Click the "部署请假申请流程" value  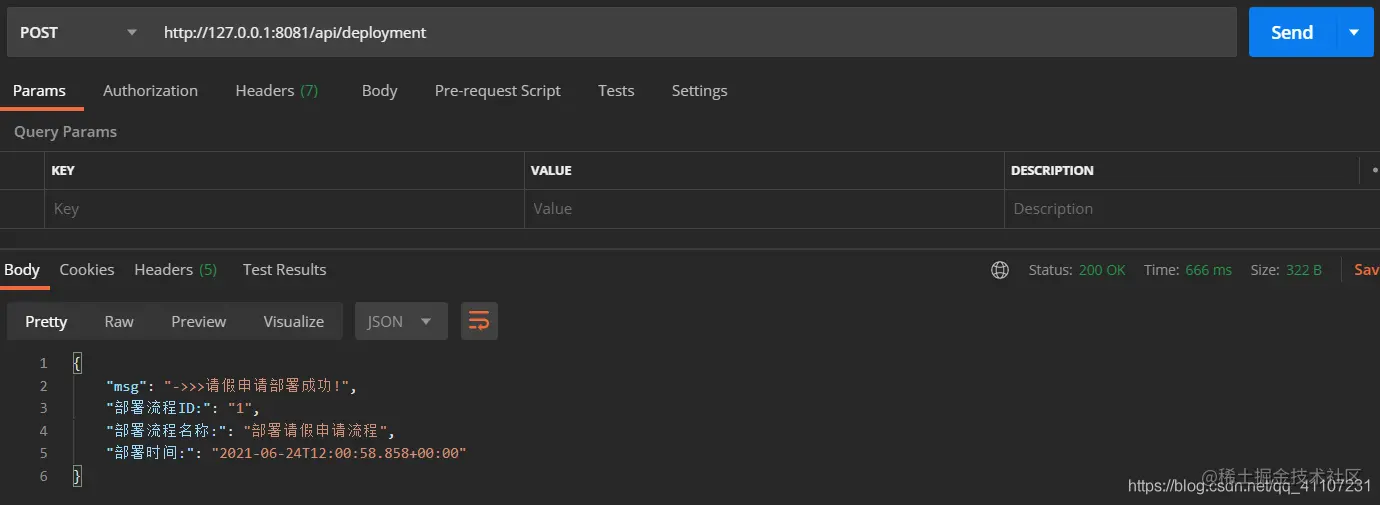coord(315,431)
